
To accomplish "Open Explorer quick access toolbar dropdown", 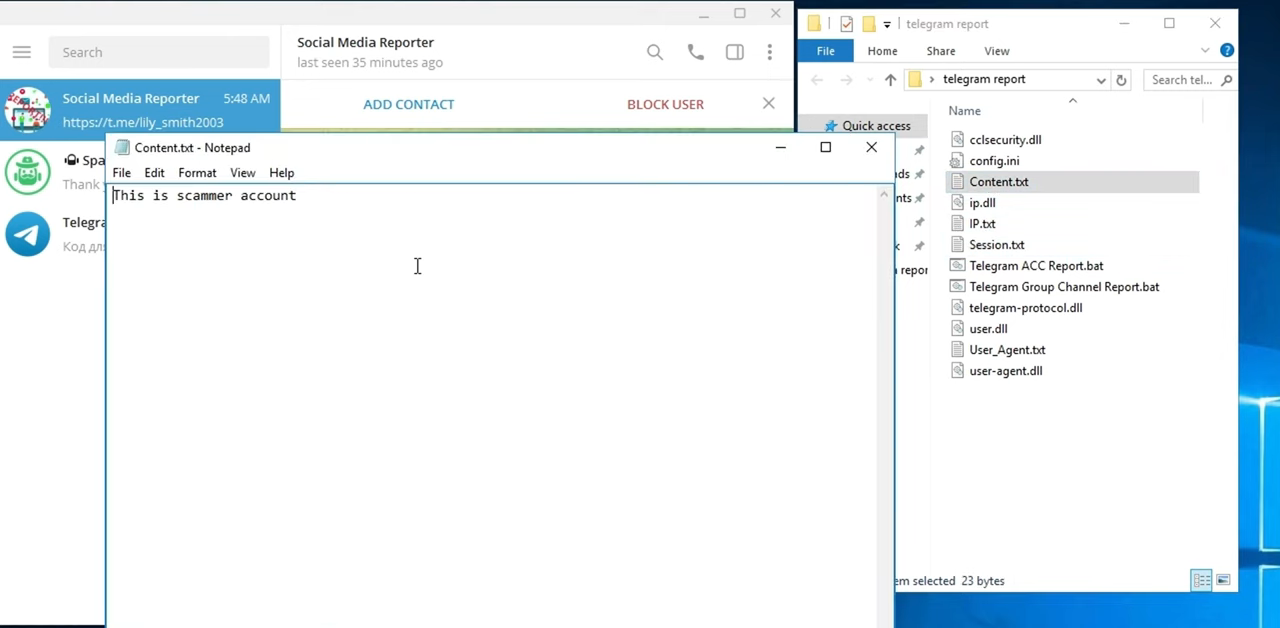I will tap(887, 24).
